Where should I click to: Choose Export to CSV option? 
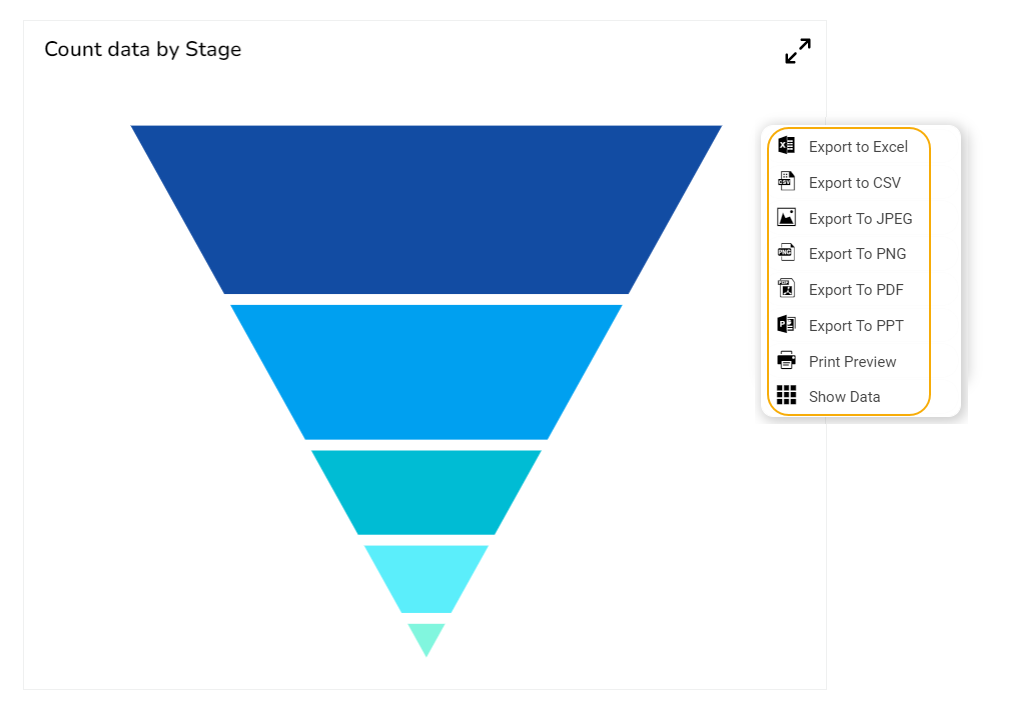tap(854, 183)
